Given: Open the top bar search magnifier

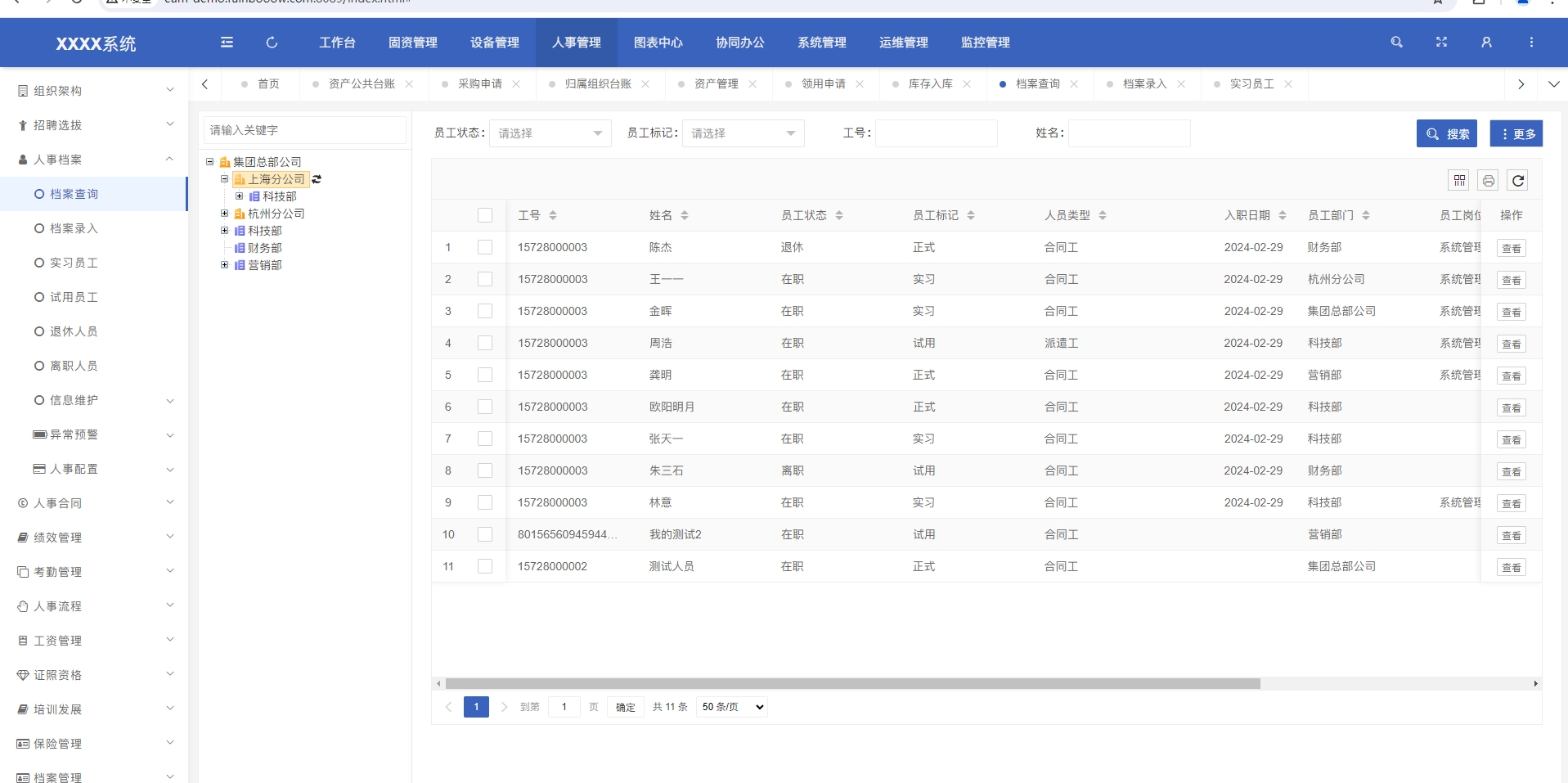Looking at the screenshot, I should pos(1396,43).
